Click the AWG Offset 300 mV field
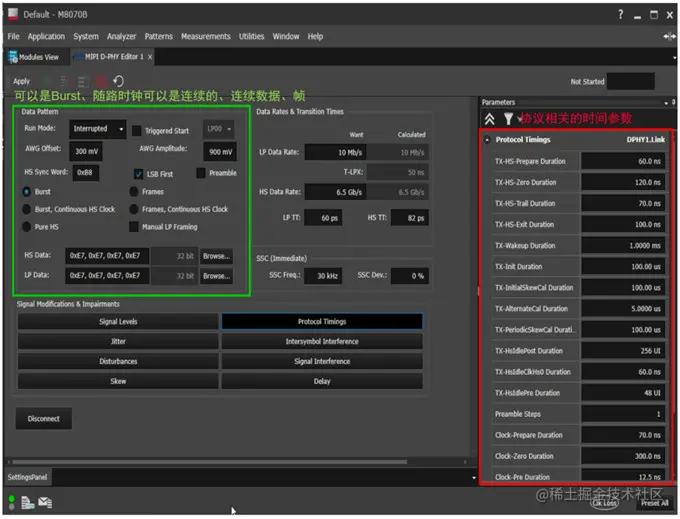Viewport: 680px width, 519px height. tap(86, 151)
